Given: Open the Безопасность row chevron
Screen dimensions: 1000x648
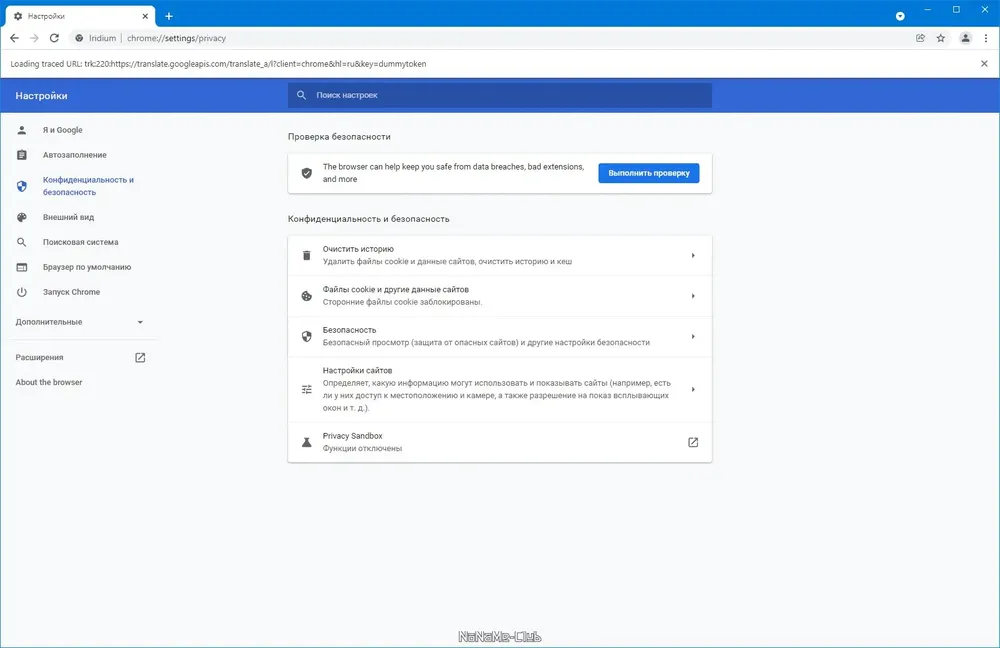Looking at the screenshot, I should [693, 336].
